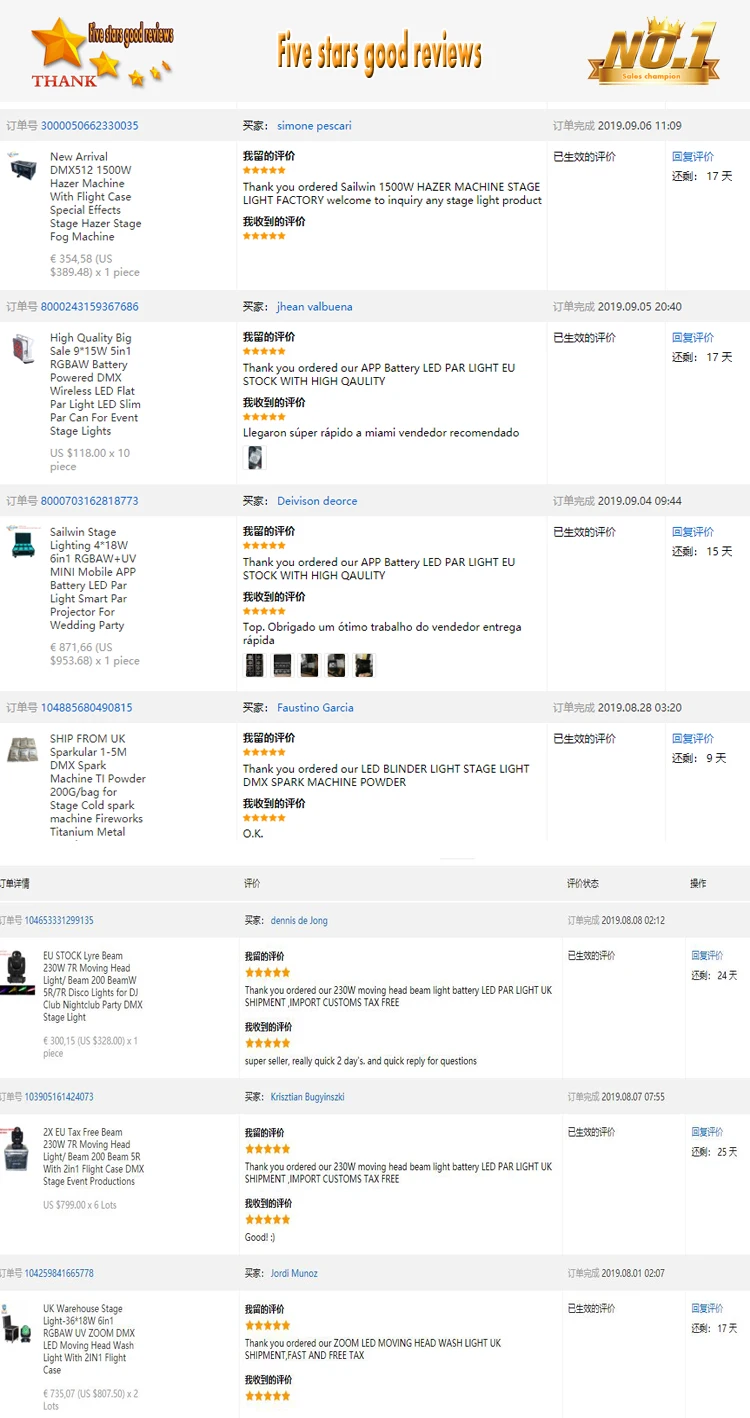Click the LED par light product thumbnail

click(x=21, y=348)
